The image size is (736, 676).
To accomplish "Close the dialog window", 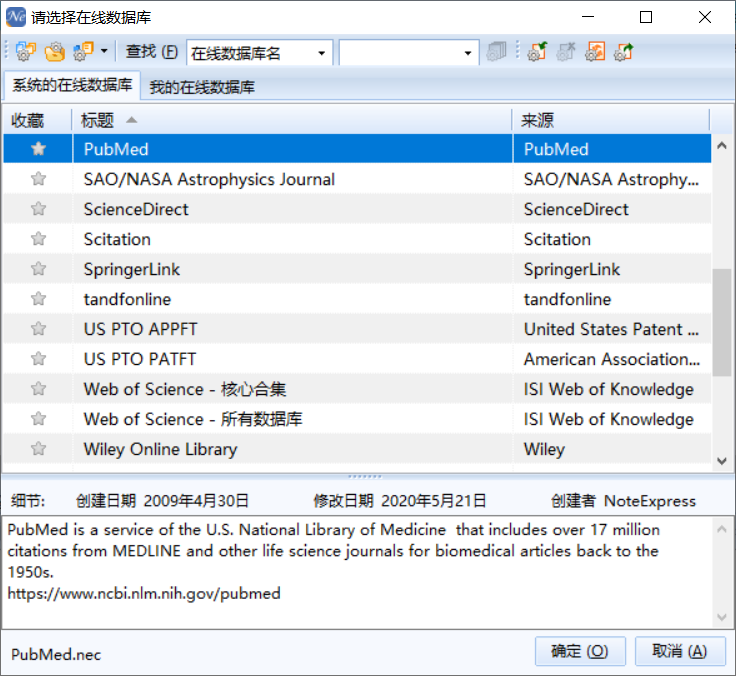I will [705, 17].
